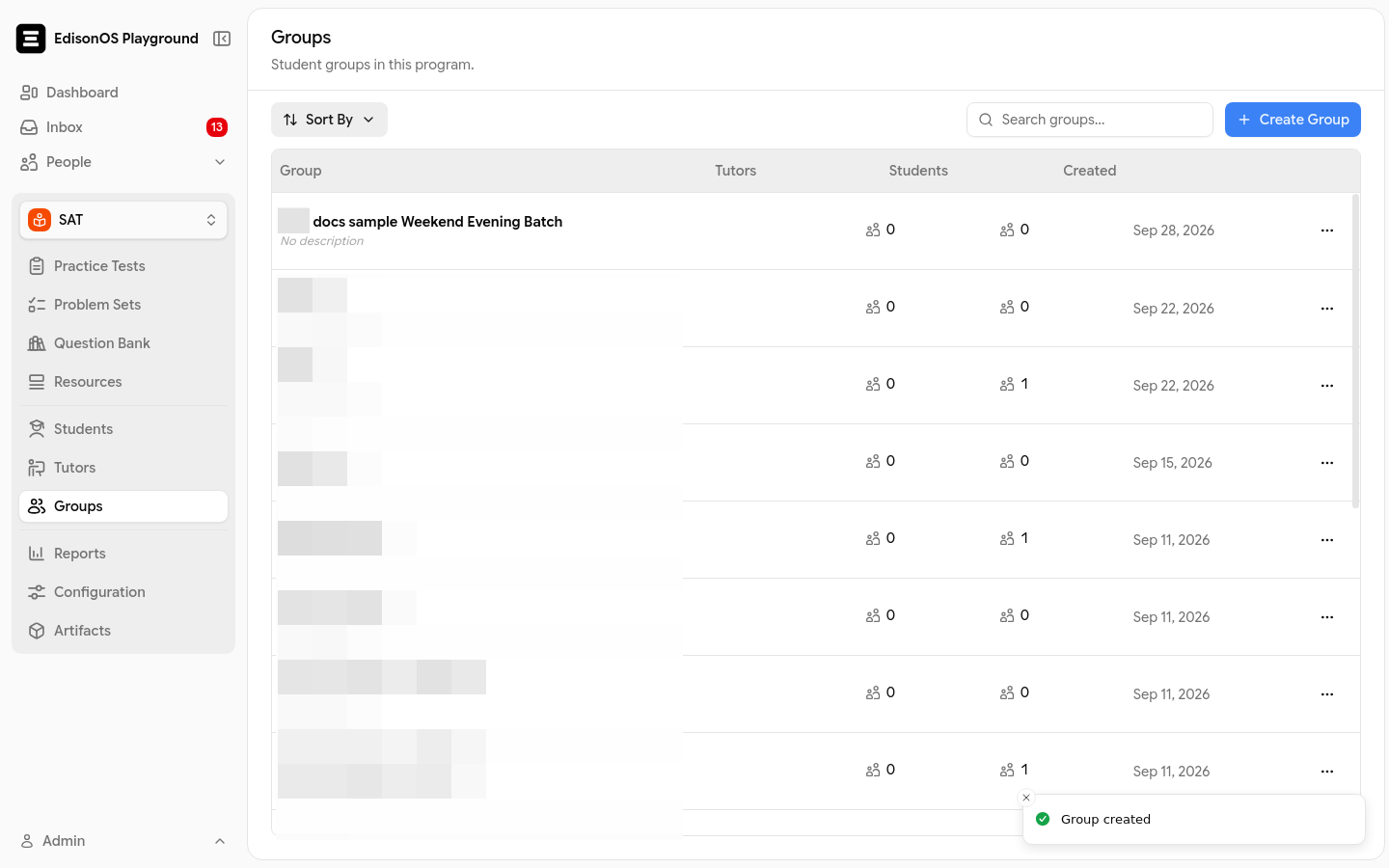Click the Sep 28, 2026 created date
This screenshot has width=1389, height=868.
click(x=1174, y=231)
